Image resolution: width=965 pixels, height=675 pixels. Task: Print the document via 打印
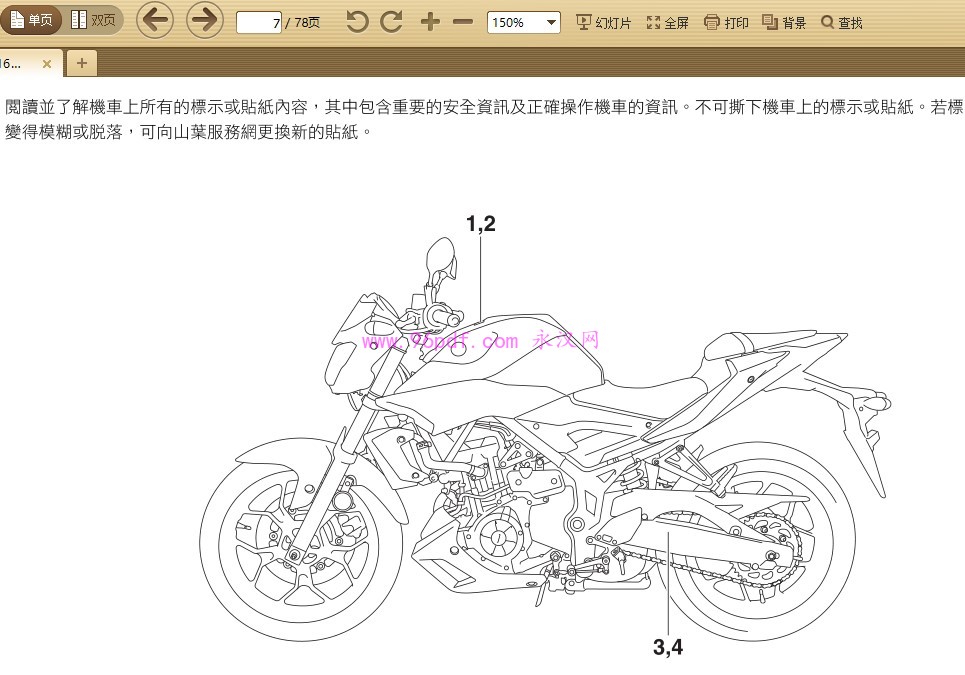[725, 21]
